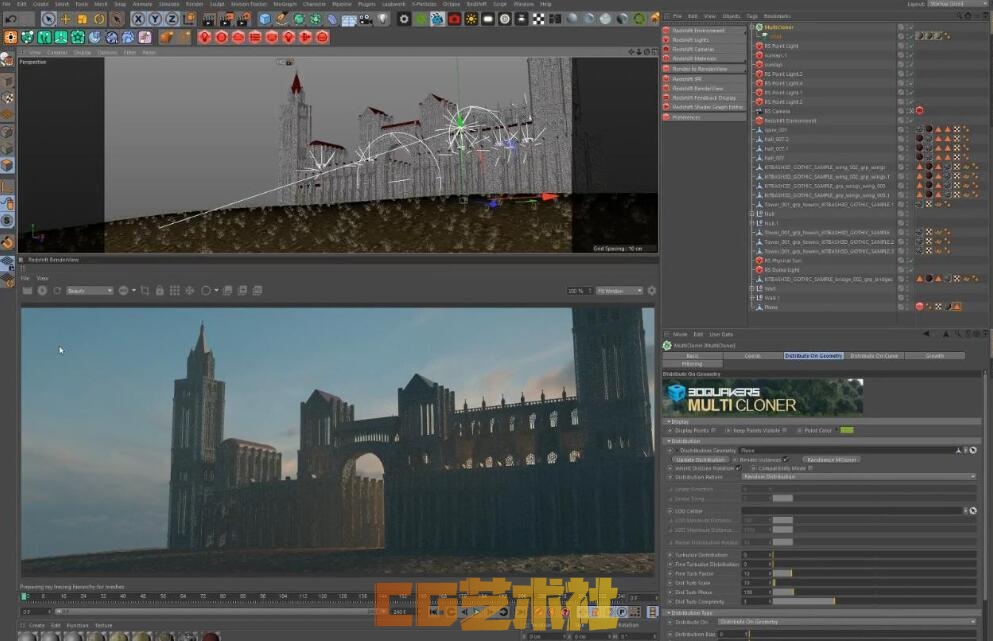
Task: Click the Undo arrow icon
Action: click(11, 19)
